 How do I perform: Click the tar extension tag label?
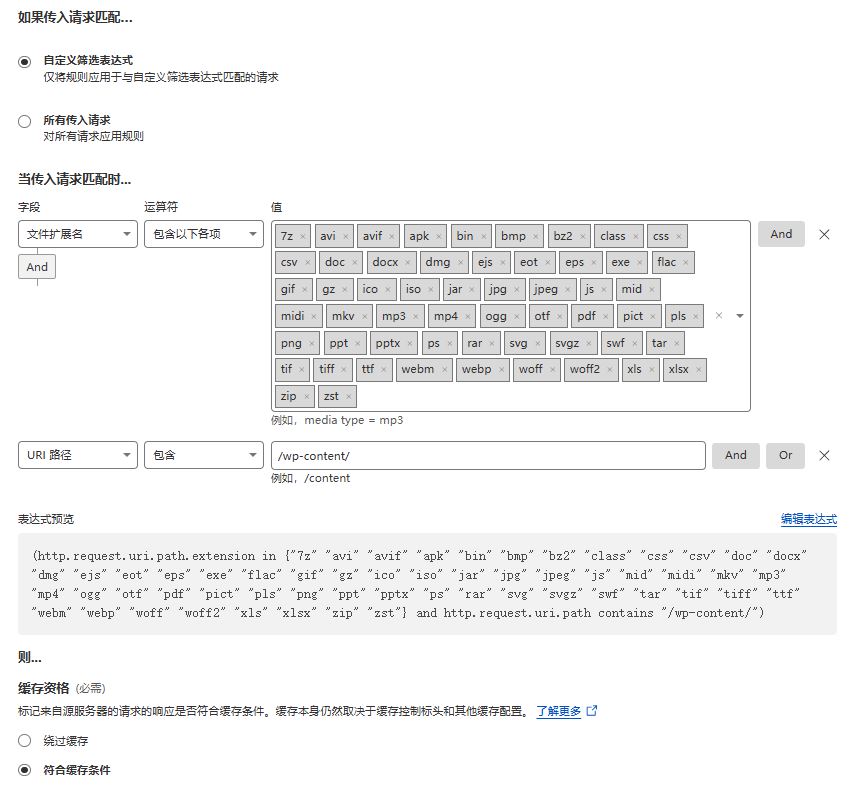(659, 343)
